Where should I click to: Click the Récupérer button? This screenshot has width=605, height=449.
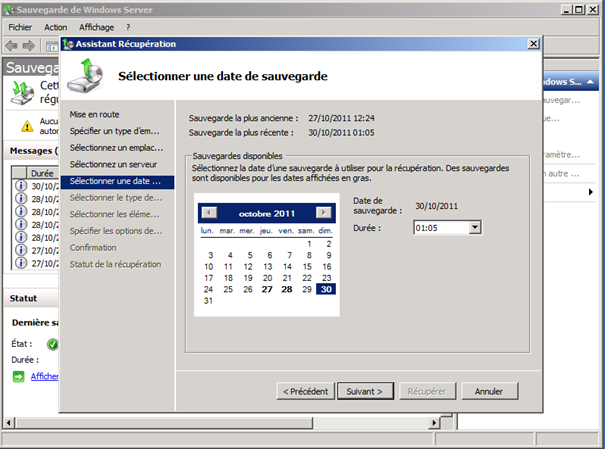pyautogui.click(x=427, y=391)
